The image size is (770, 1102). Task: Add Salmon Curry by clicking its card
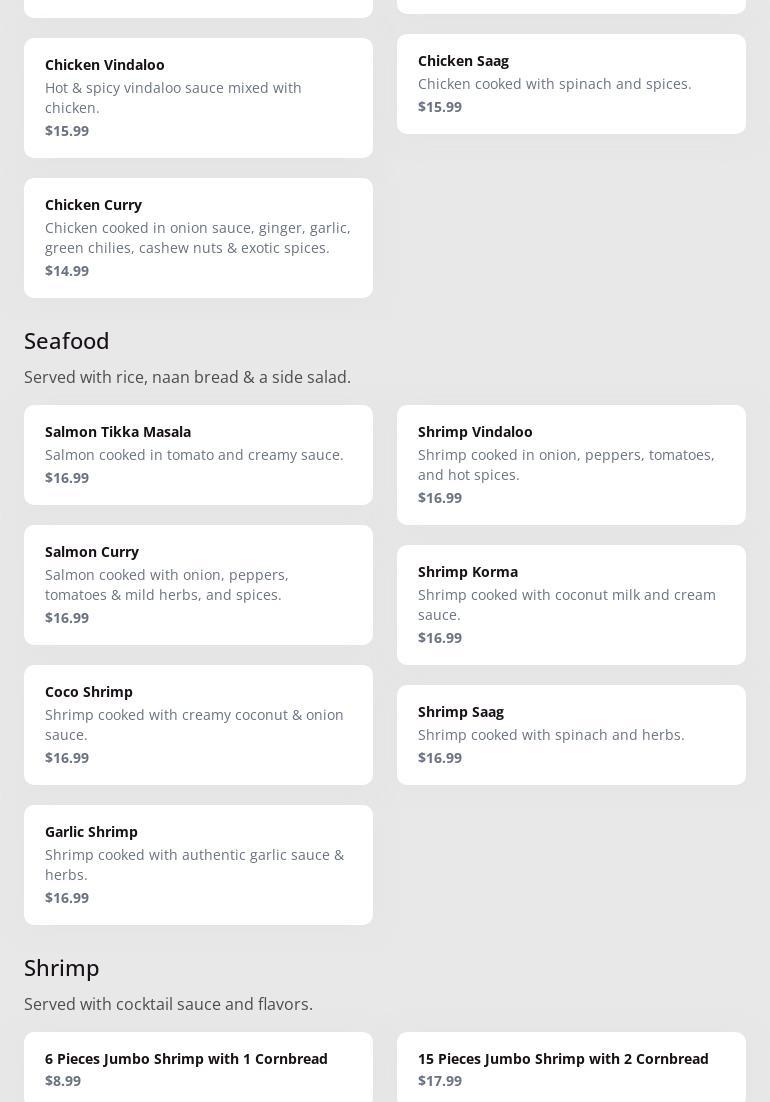tap(198, 584)
